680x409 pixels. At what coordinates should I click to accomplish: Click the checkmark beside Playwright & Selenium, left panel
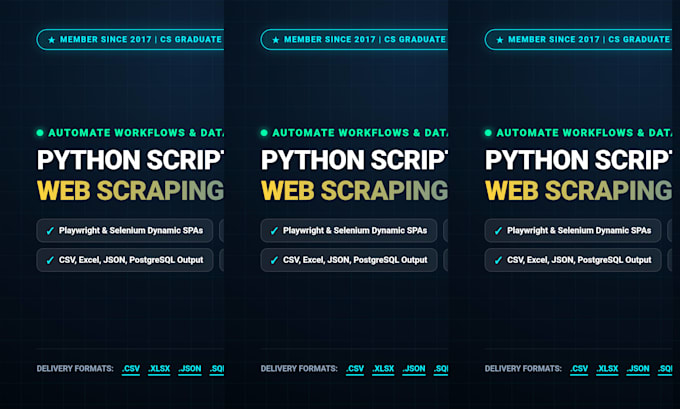[50, 231]
